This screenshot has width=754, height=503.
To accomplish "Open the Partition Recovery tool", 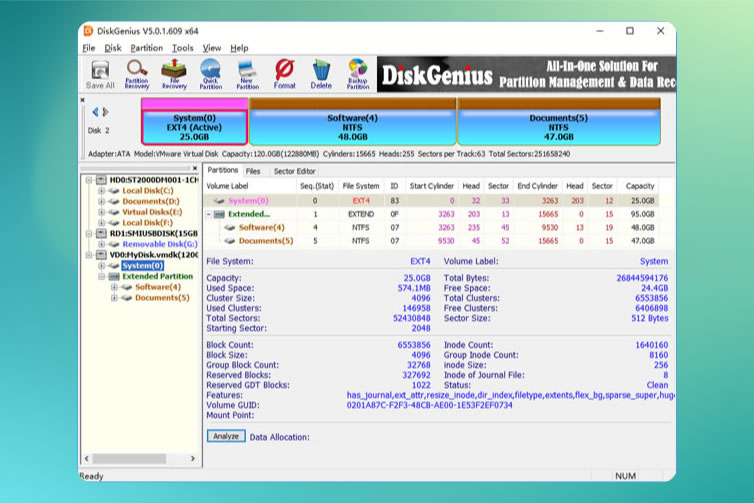I will pyautogui.click(x=137, y=74).
